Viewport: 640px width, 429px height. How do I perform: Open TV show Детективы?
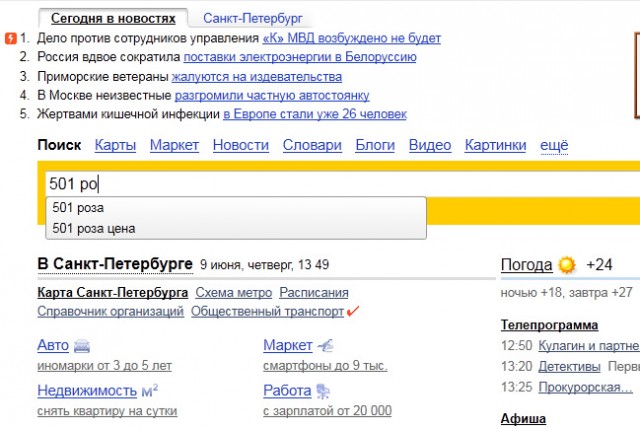click(569, 367)
